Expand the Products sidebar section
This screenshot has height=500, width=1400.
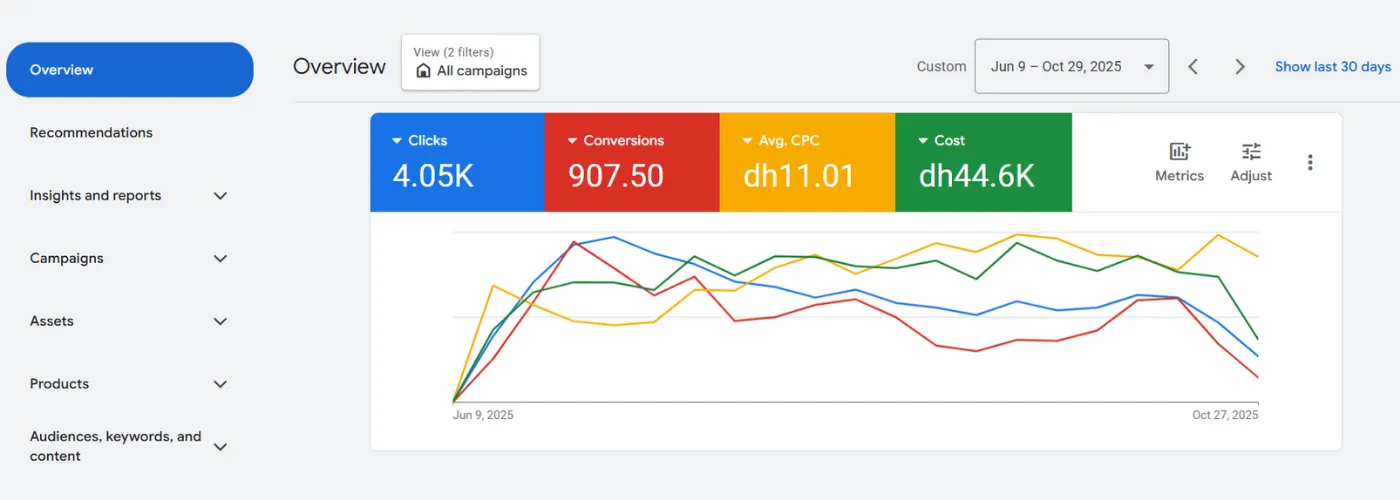click(x=221, y=384)
